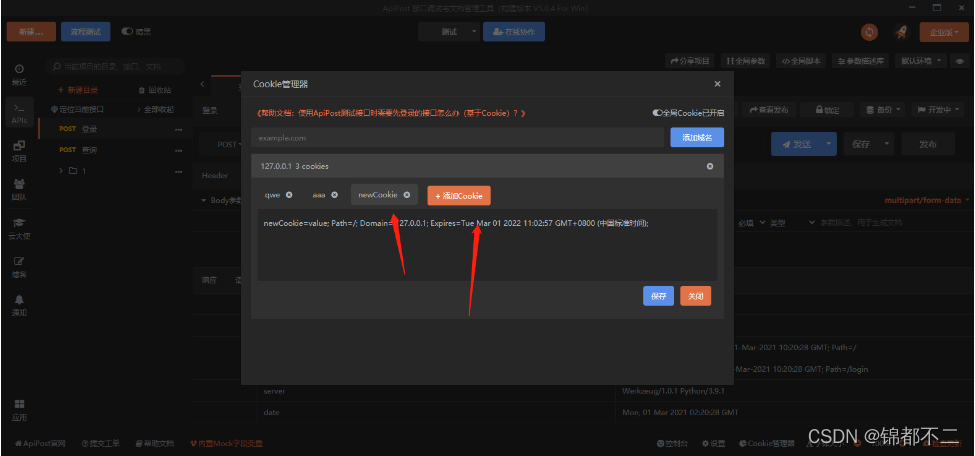Image resolution: width=975 pixels, height=456 pixels.
Task: Click the project search input field
Action: tap(116, 67)
